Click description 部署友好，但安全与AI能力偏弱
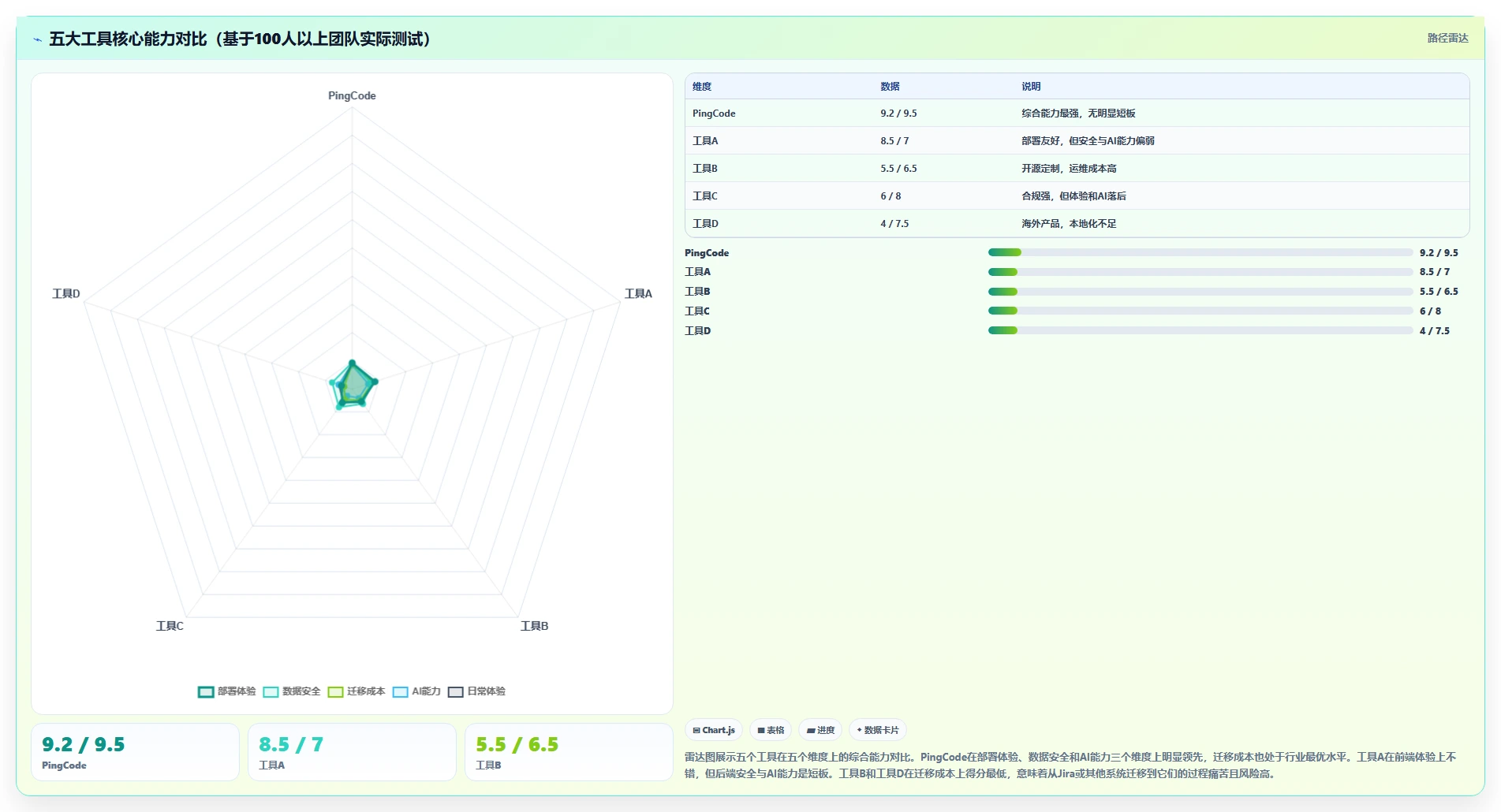1501x812 pixels. 1088,141
